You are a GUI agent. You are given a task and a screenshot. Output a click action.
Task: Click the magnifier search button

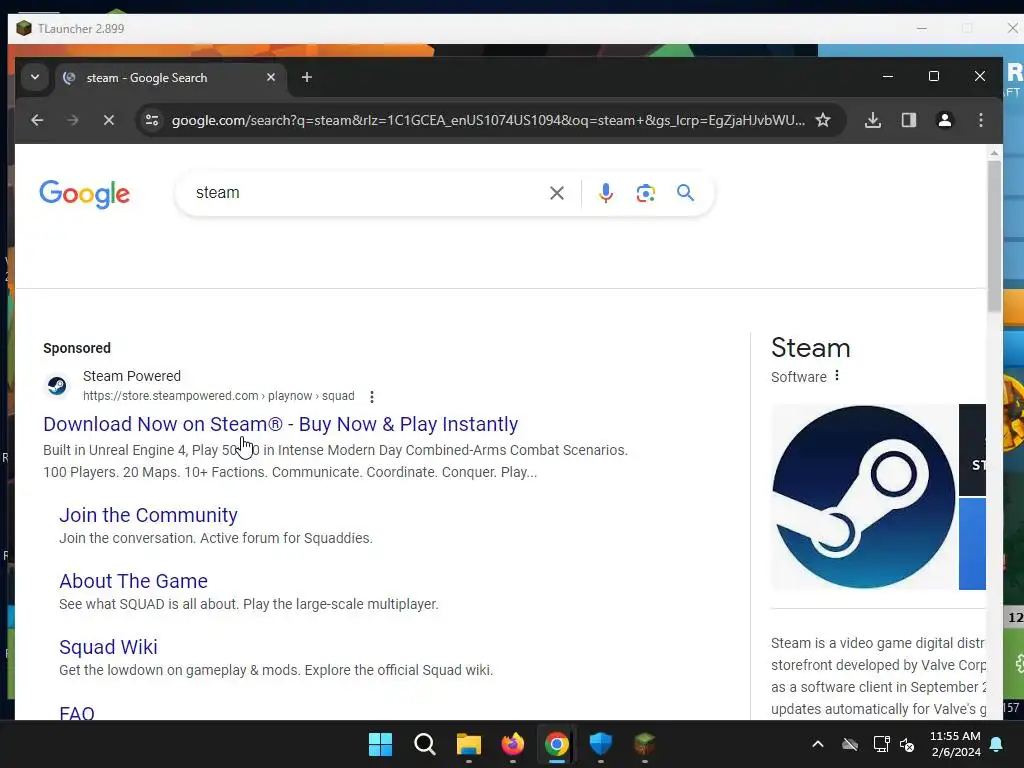coord(685,193)
